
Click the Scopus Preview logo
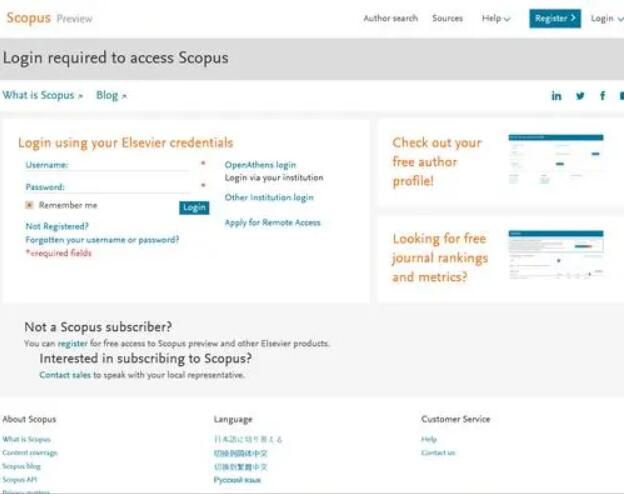50,18
